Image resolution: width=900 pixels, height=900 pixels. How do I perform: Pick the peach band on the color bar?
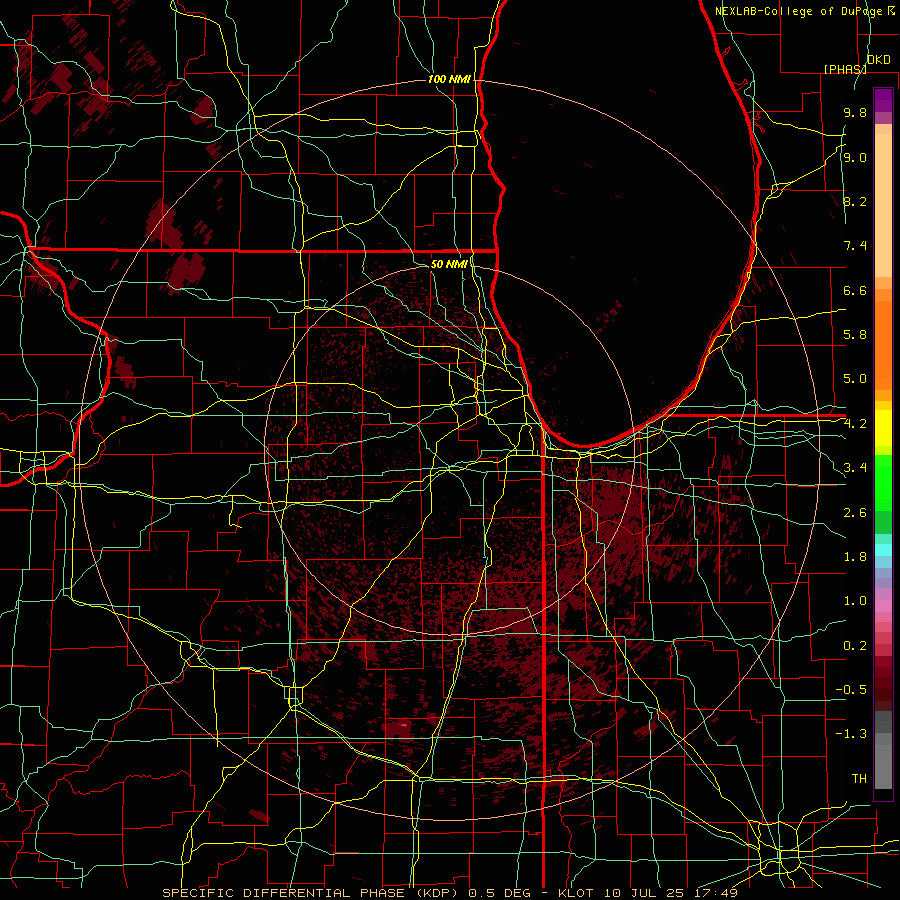(x=883, y=201)
